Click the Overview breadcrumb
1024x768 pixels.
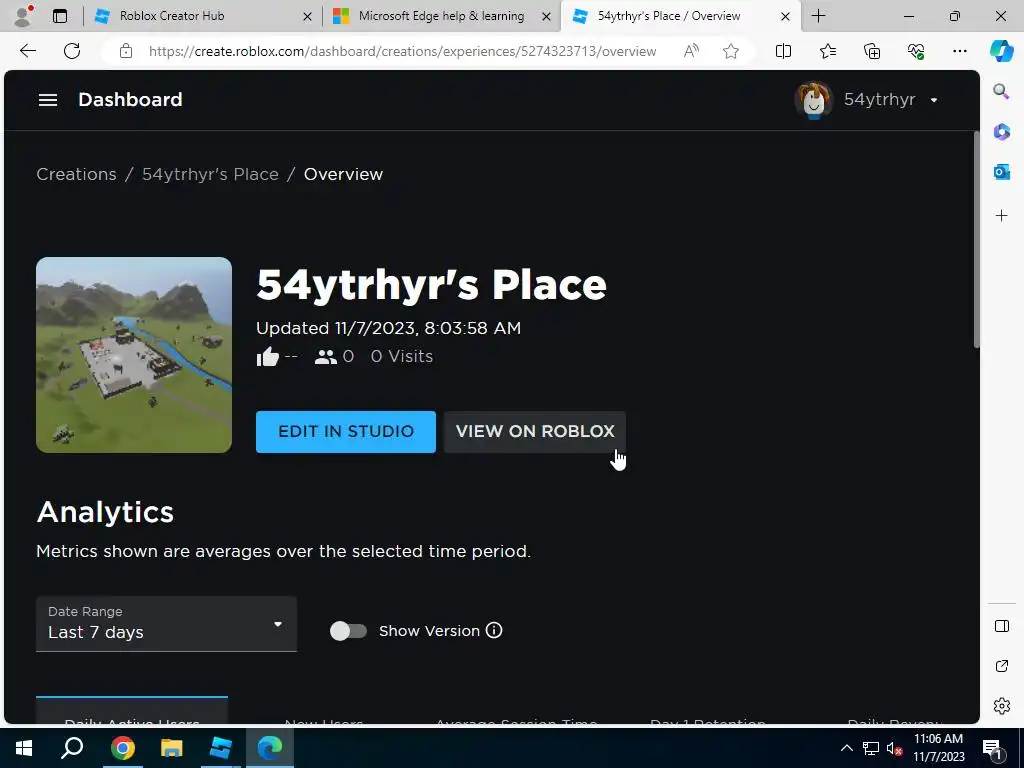[344, 174]
